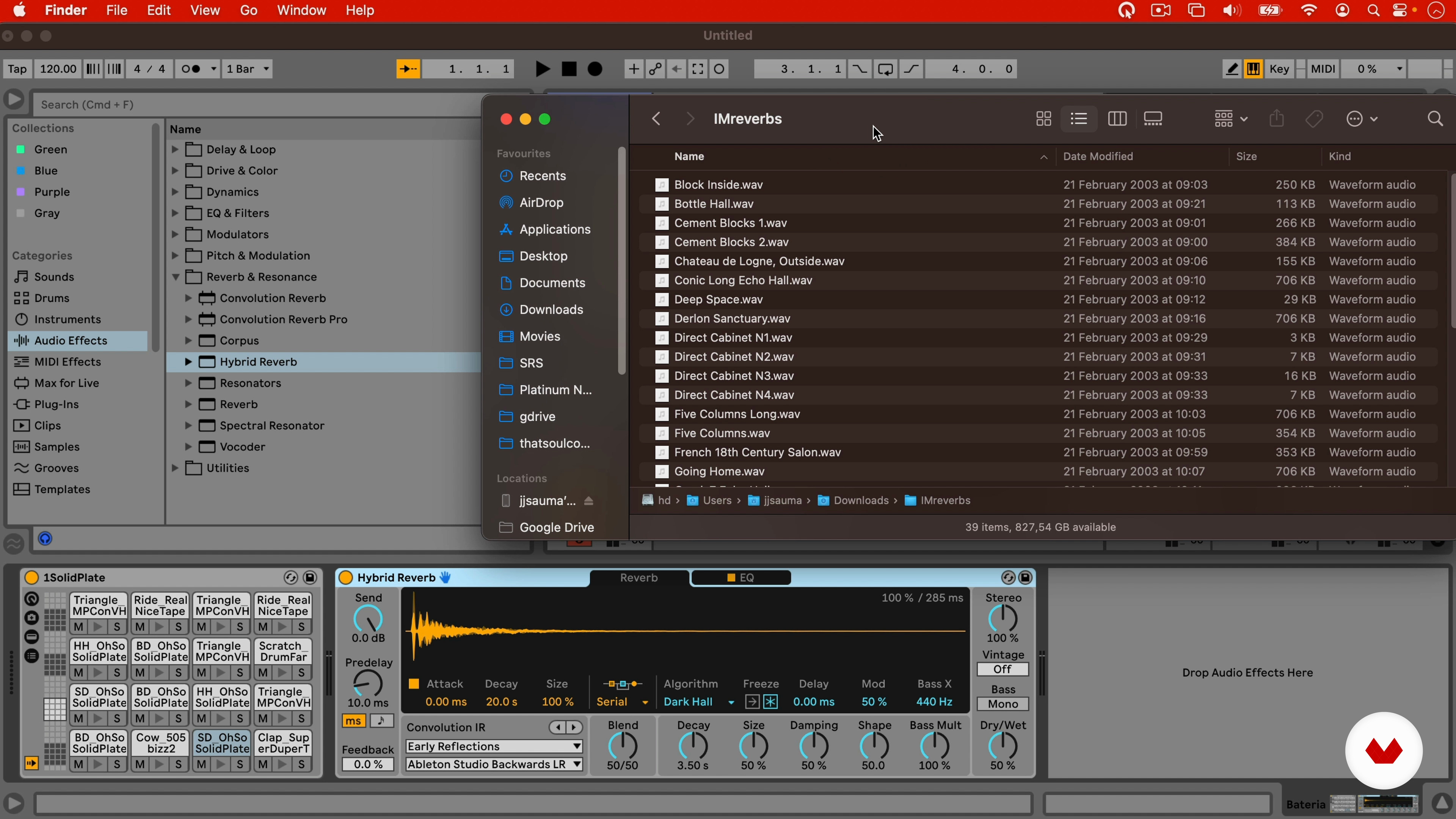Select the Green collection swatch
Viewport: 1456px width, 819px height.
[x=20, y=149]
